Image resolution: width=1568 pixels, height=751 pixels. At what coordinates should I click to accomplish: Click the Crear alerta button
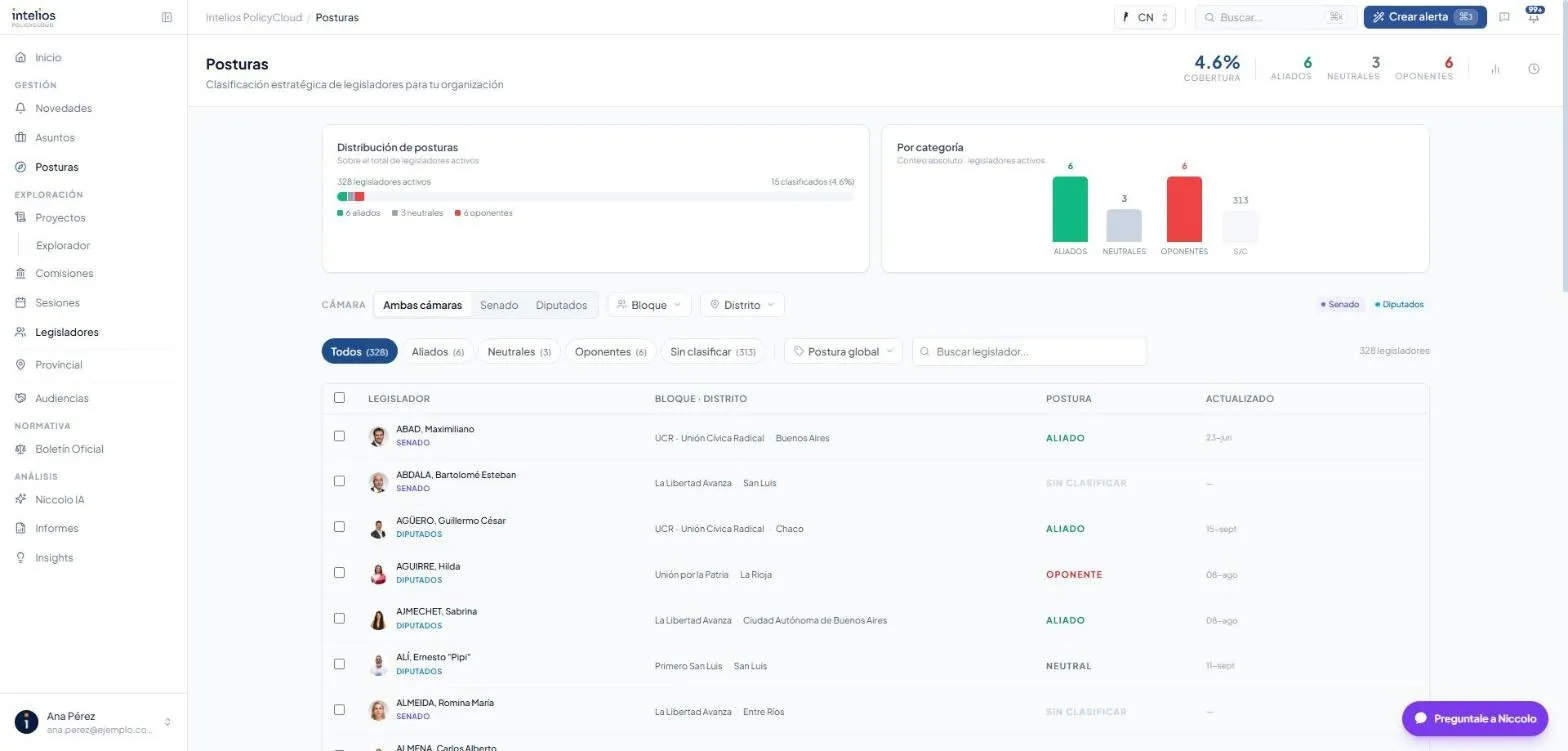(x=1425, y=17)
